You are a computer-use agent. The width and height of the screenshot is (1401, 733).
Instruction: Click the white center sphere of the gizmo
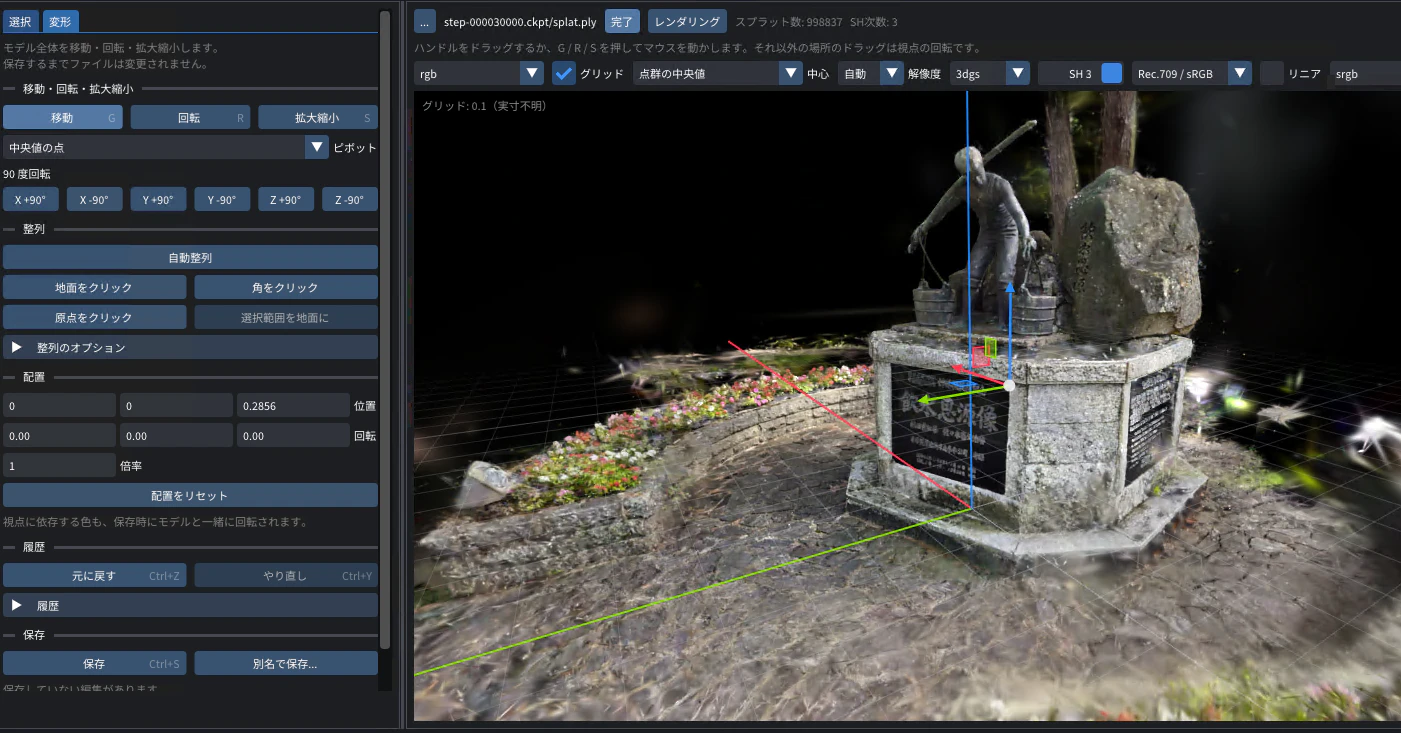(1009, 385)
